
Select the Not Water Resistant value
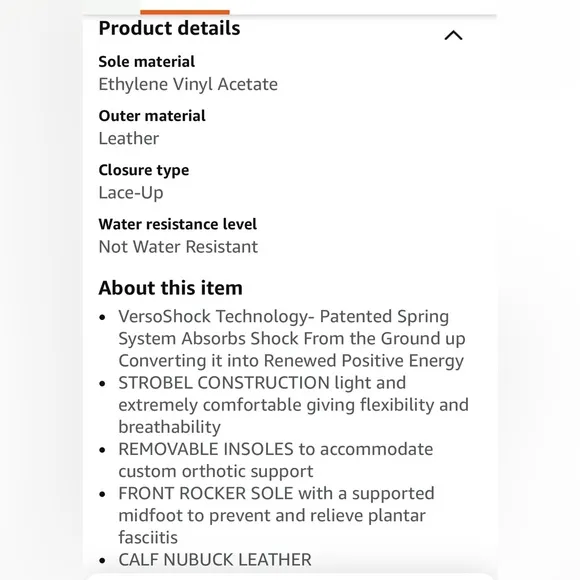click(178, 247)
